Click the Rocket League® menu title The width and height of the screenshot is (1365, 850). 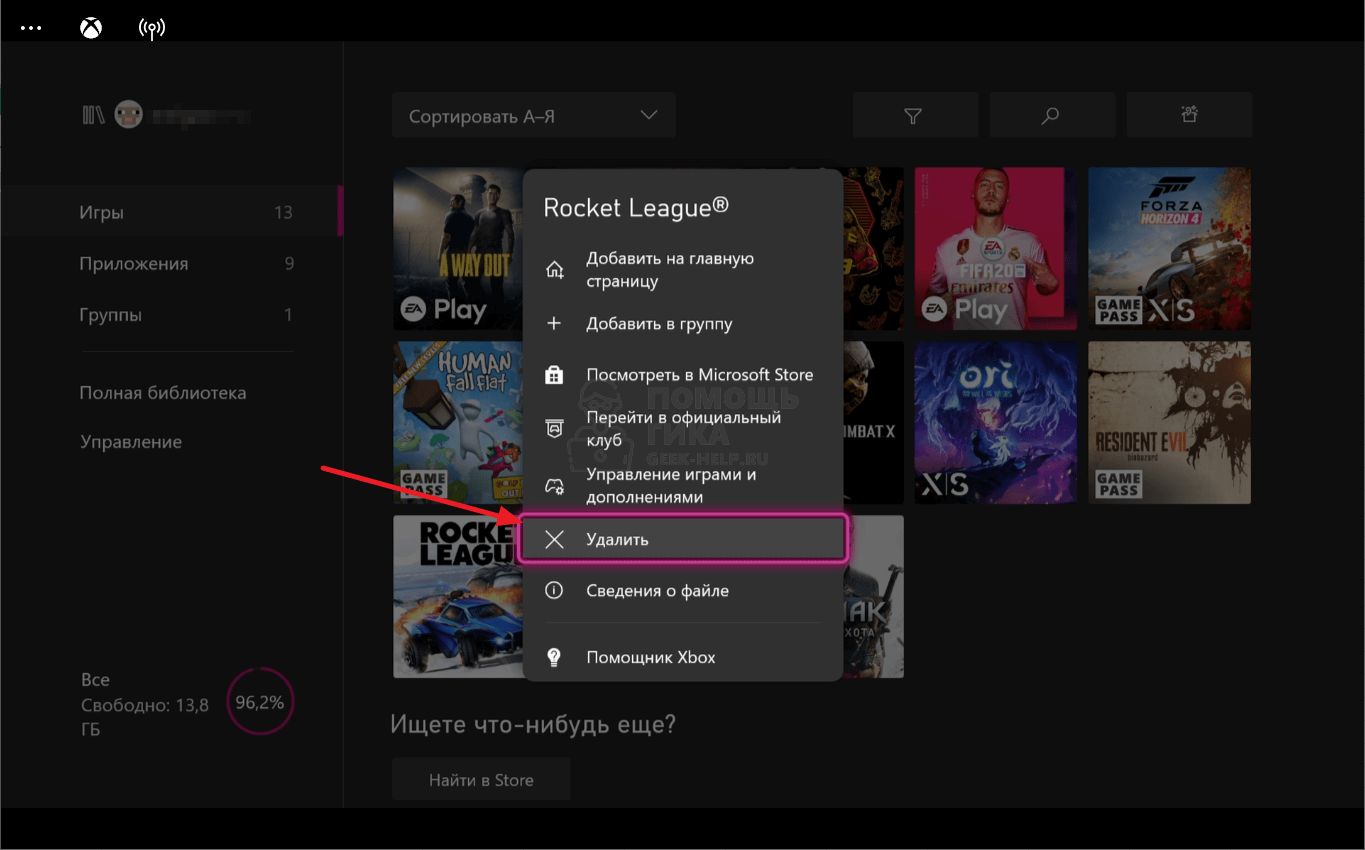pyautogui.click(x=636, y=207)
